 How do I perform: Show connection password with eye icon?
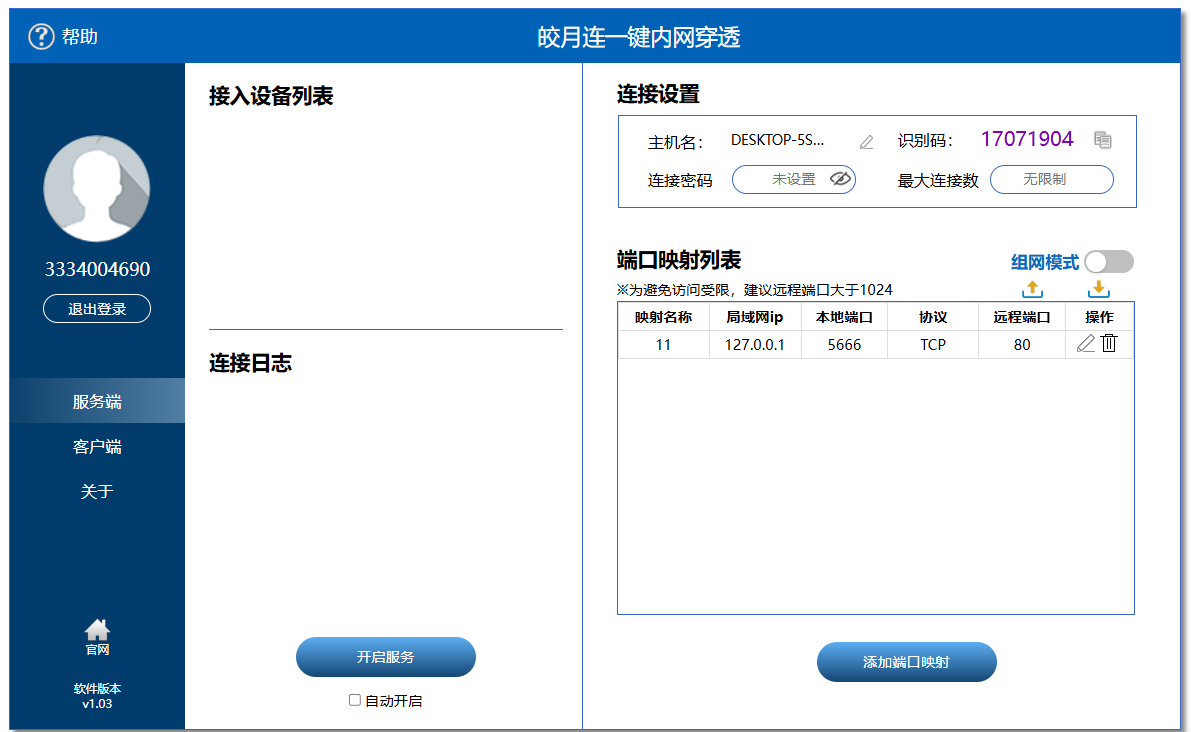tap(840, 179)
